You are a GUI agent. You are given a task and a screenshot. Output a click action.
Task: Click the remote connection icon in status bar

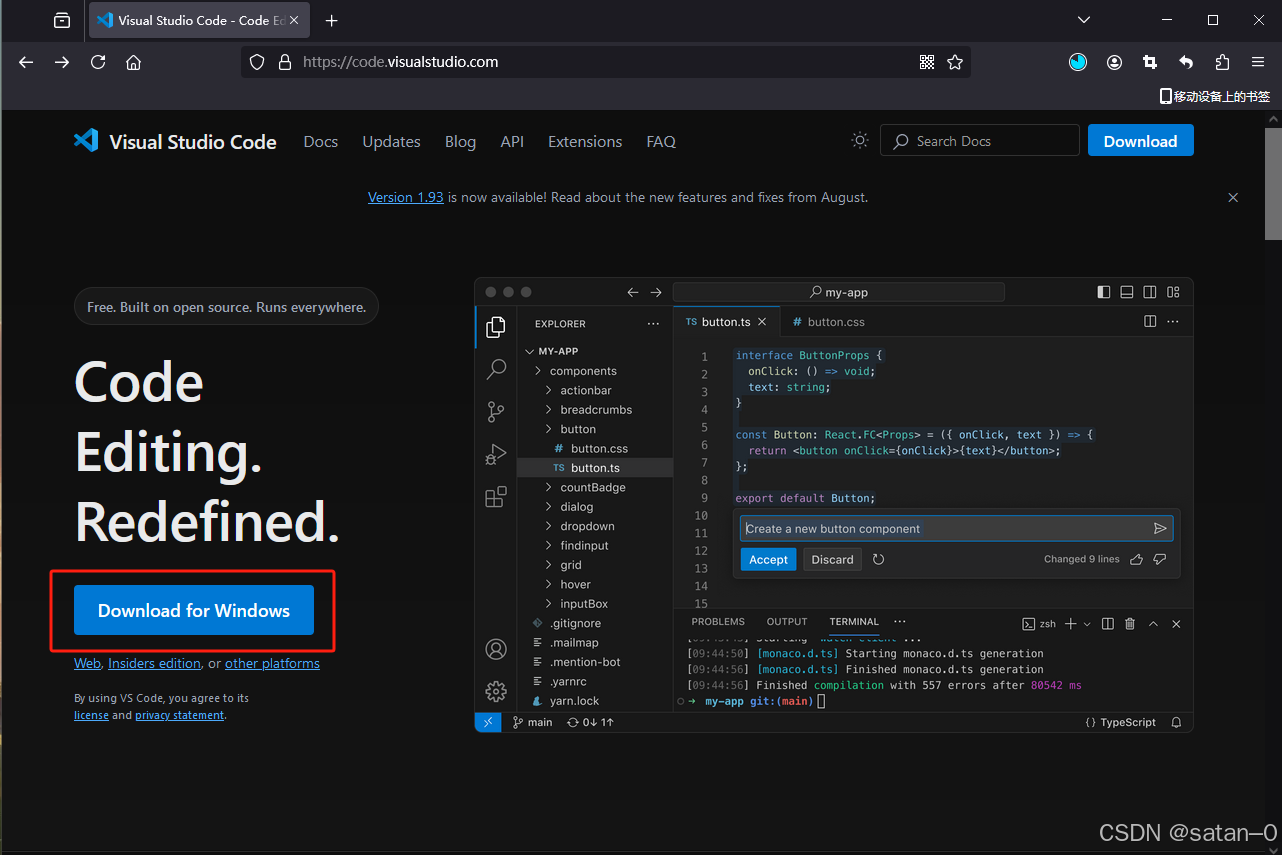click(x=488, y=722)
